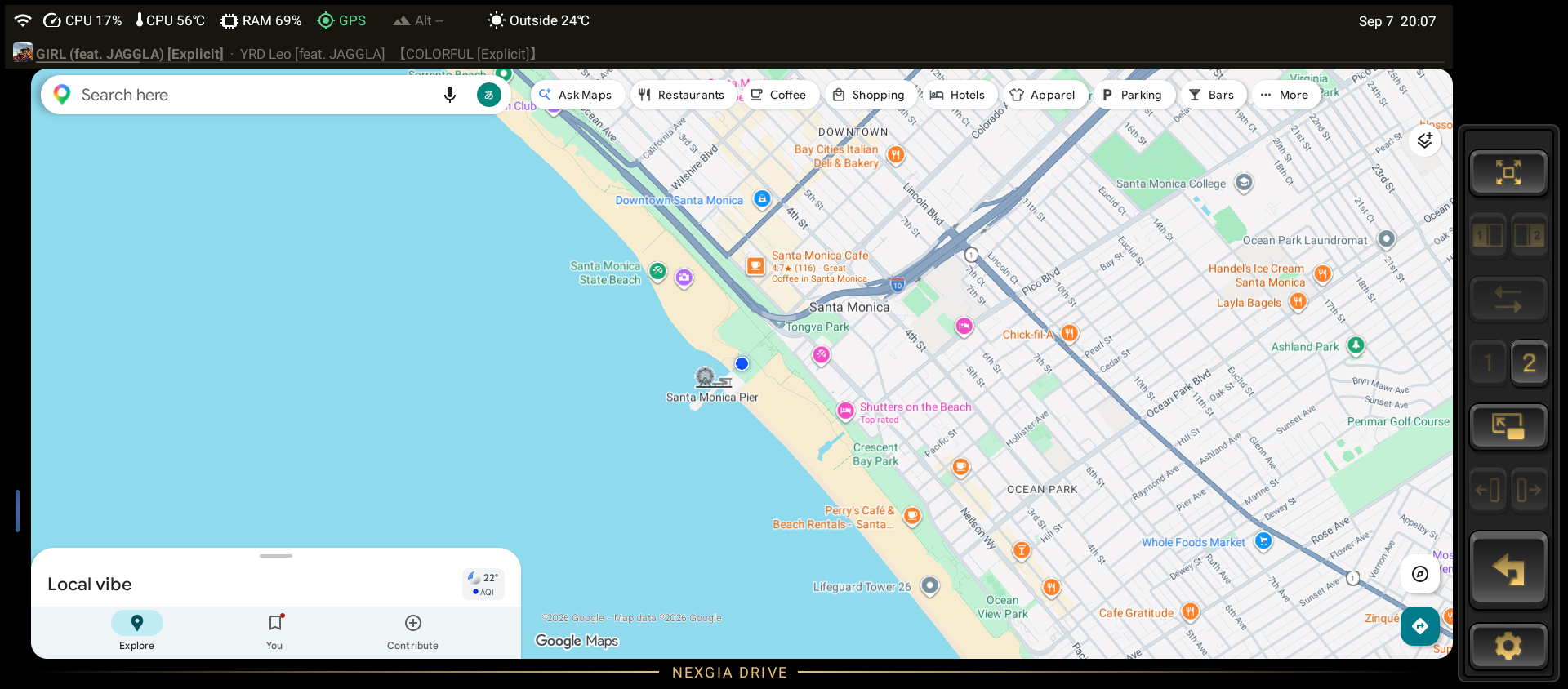The height and width of the screenshot is (689, 1568).
Task: Switch to the Explore tab
Action: coord(136,631)
